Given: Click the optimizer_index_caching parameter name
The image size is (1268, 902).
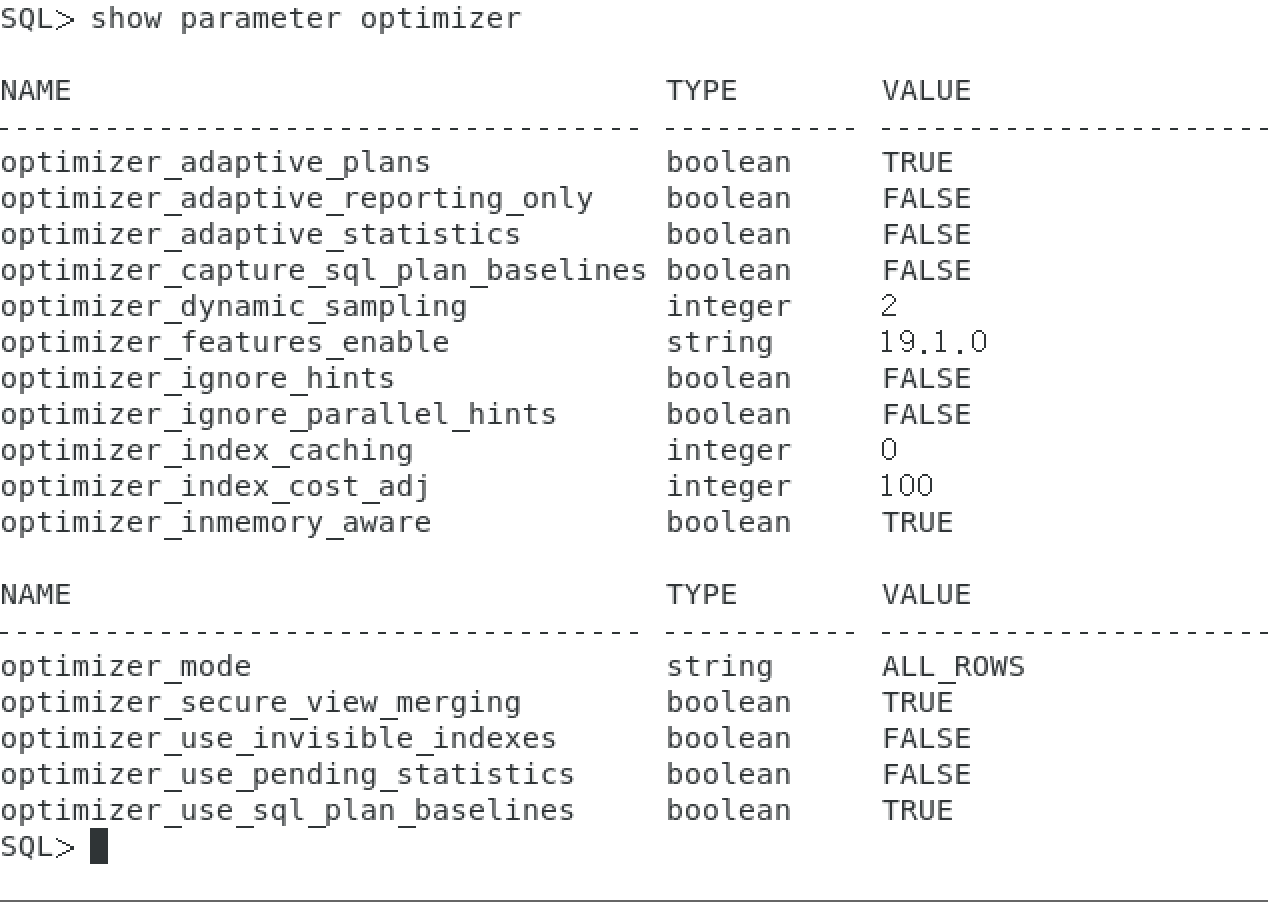Looking at the screenshot, I should [206, 451].
